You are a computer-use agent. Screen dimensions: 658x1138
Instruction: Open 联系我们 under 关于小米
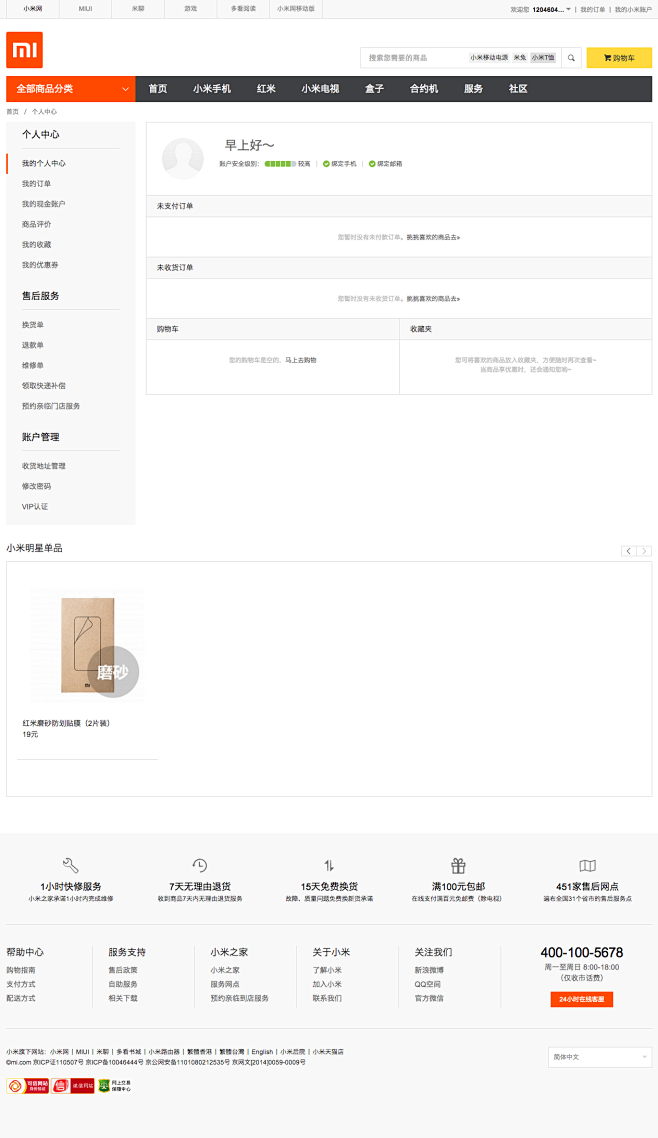pos(327,999)
